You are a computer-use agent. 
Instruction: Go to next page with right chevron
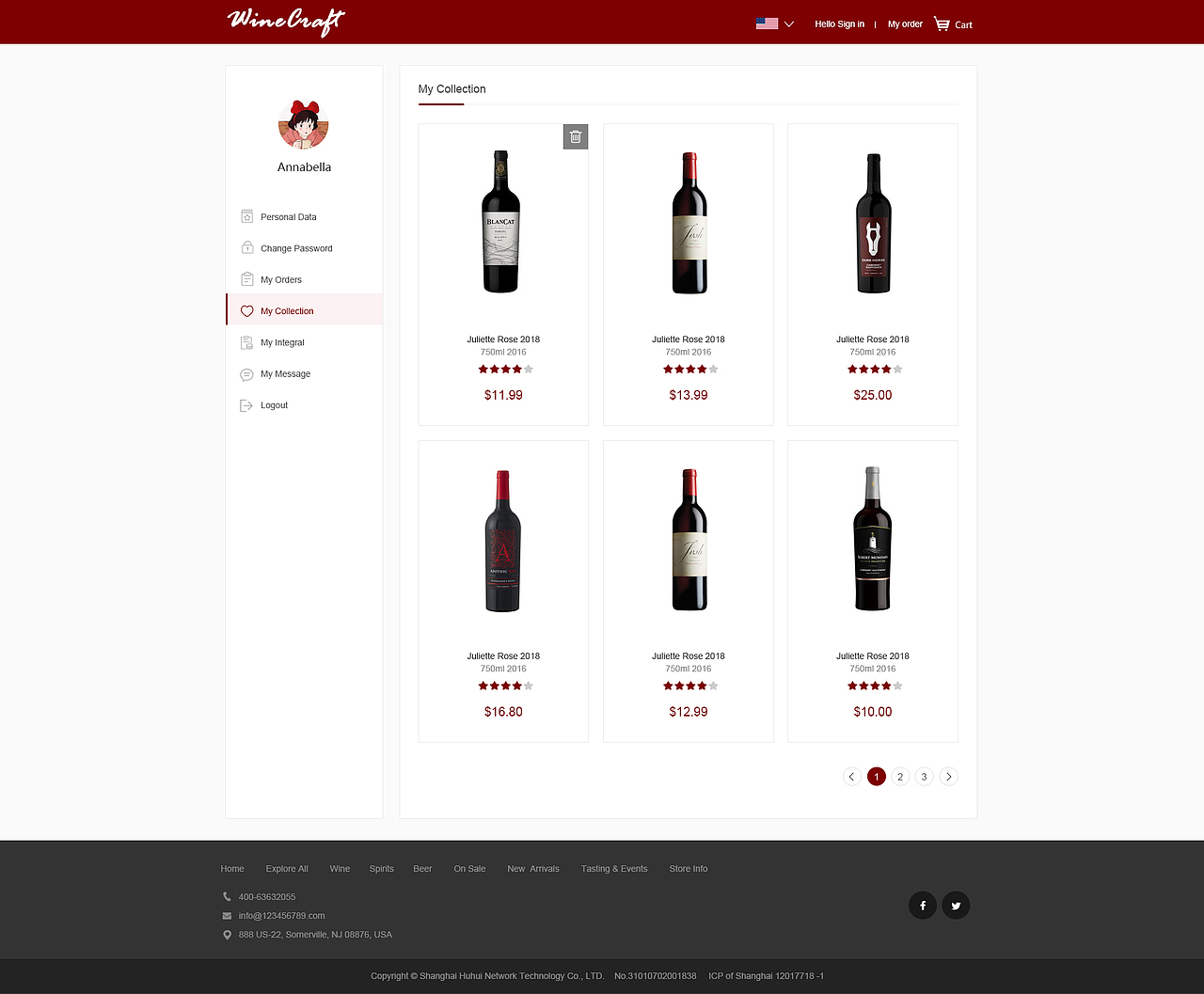[x=948, y=777]
